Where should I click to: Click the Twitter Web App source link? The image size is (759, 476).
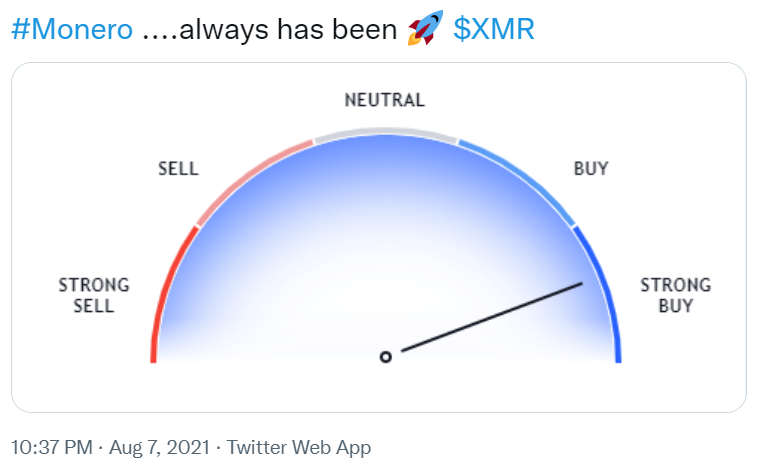coord(298,447)
